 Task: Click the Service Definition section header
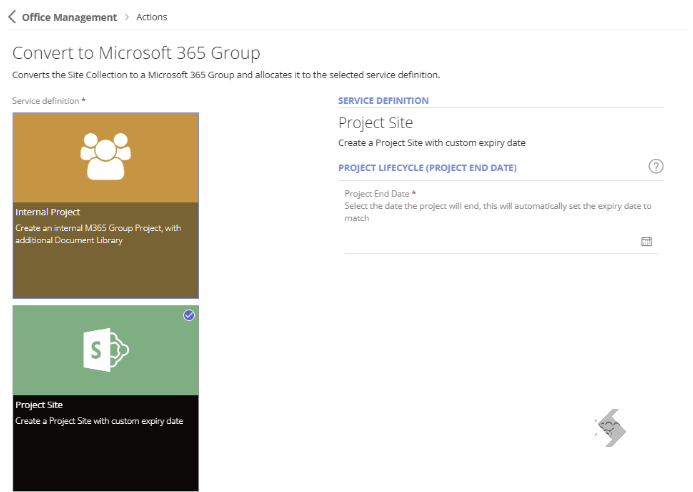pos(383,101)
